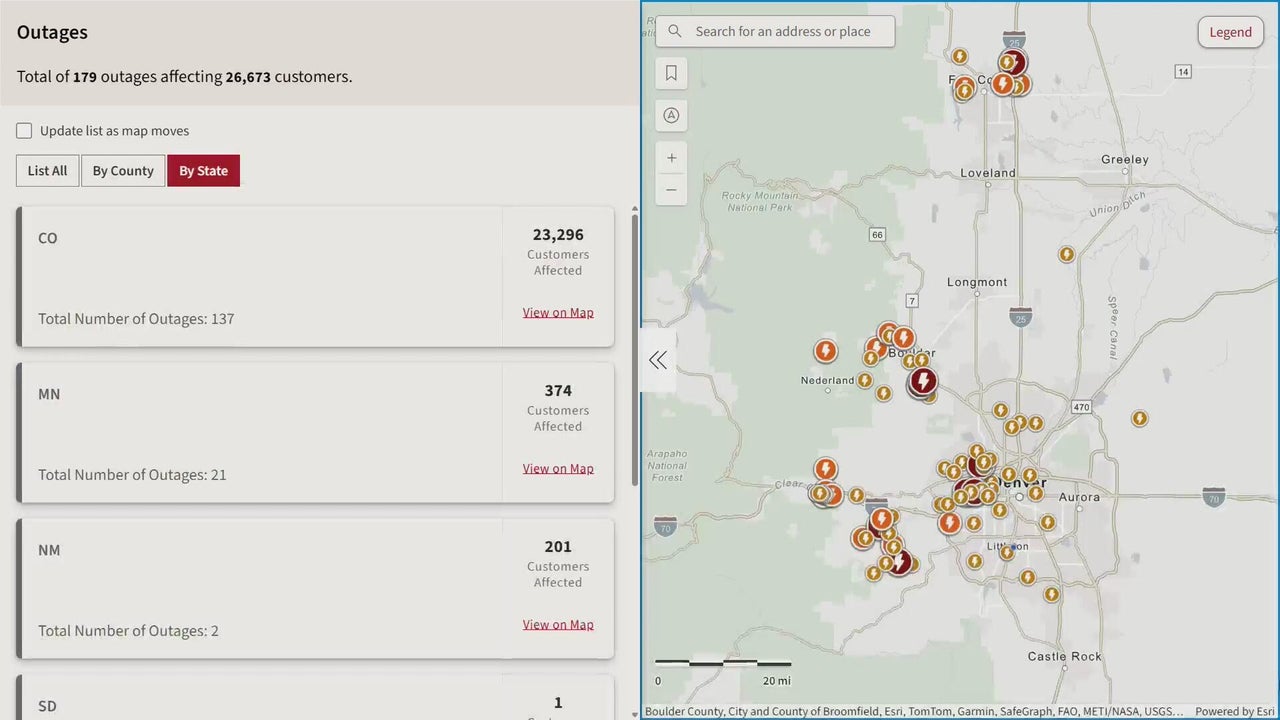The image size is (1280, 720).
Task: Switch to List All view
Action: [x=47, y=171]
